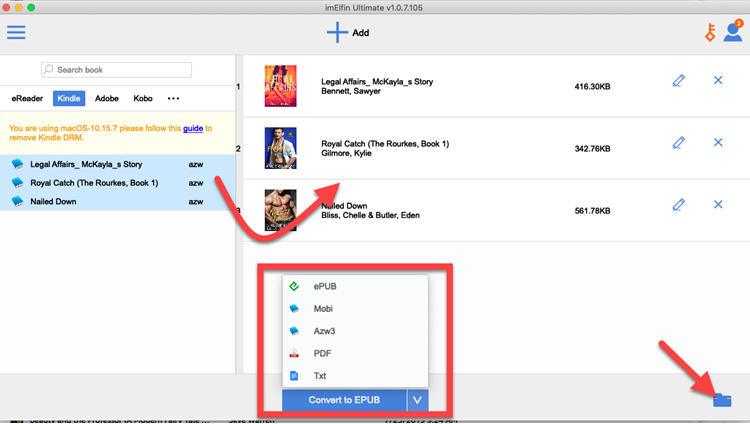Screen dimensions: 750x424
Task: Click the Royal Catch sidebar book icon
Action: [x=18, y=183]
